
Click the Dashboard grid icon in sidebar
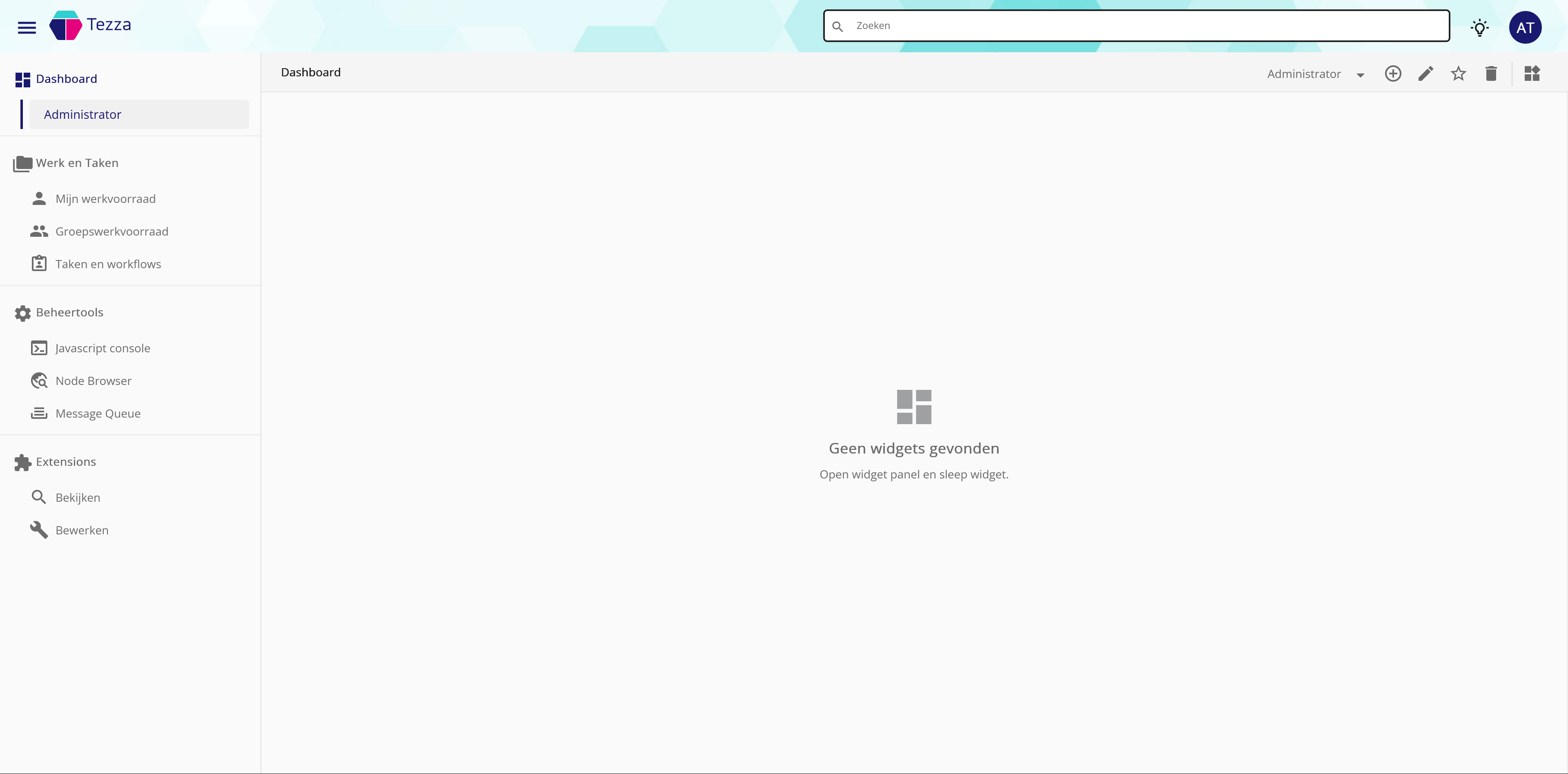coord(22,80)
